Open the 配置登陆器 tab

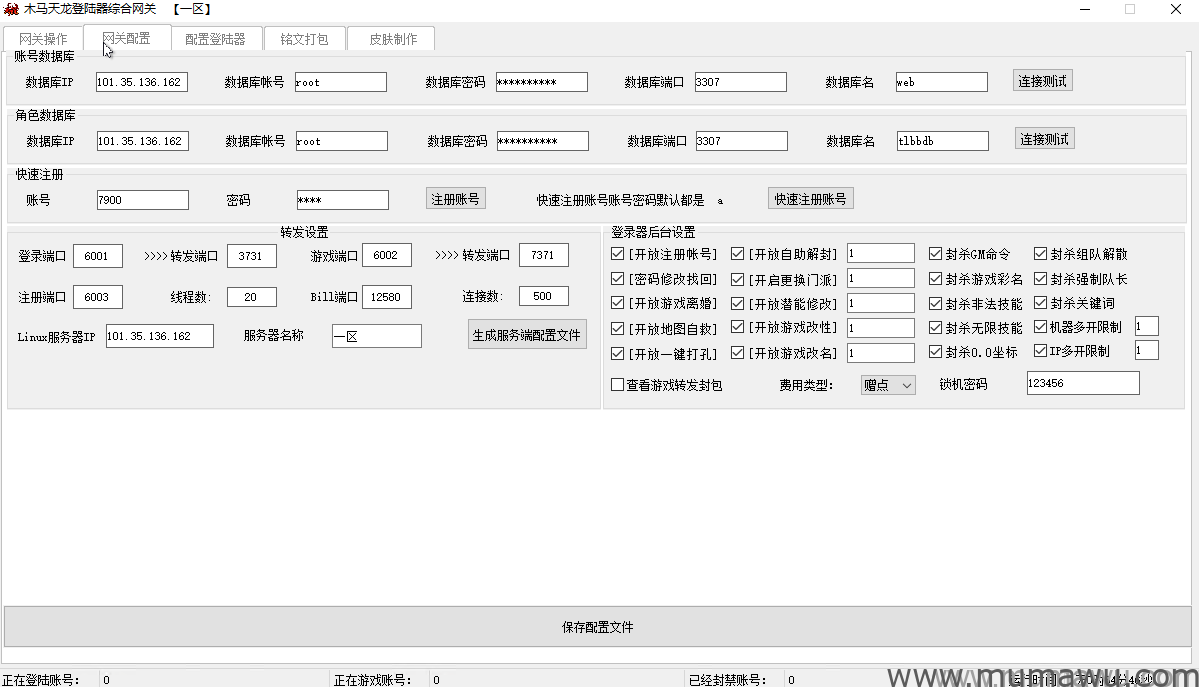tap(215, 39)
